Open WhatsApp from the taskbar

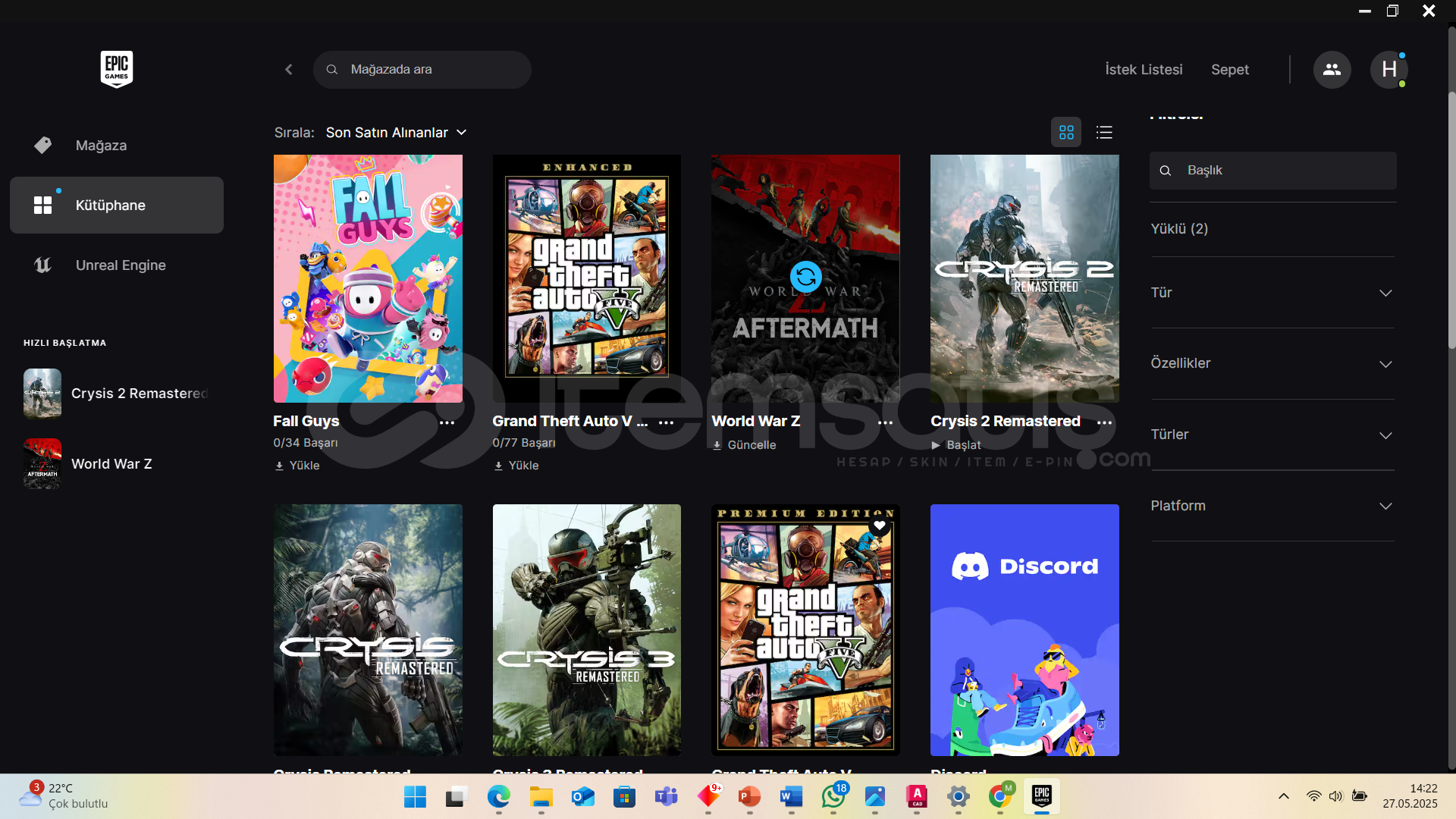coord(833,796)
